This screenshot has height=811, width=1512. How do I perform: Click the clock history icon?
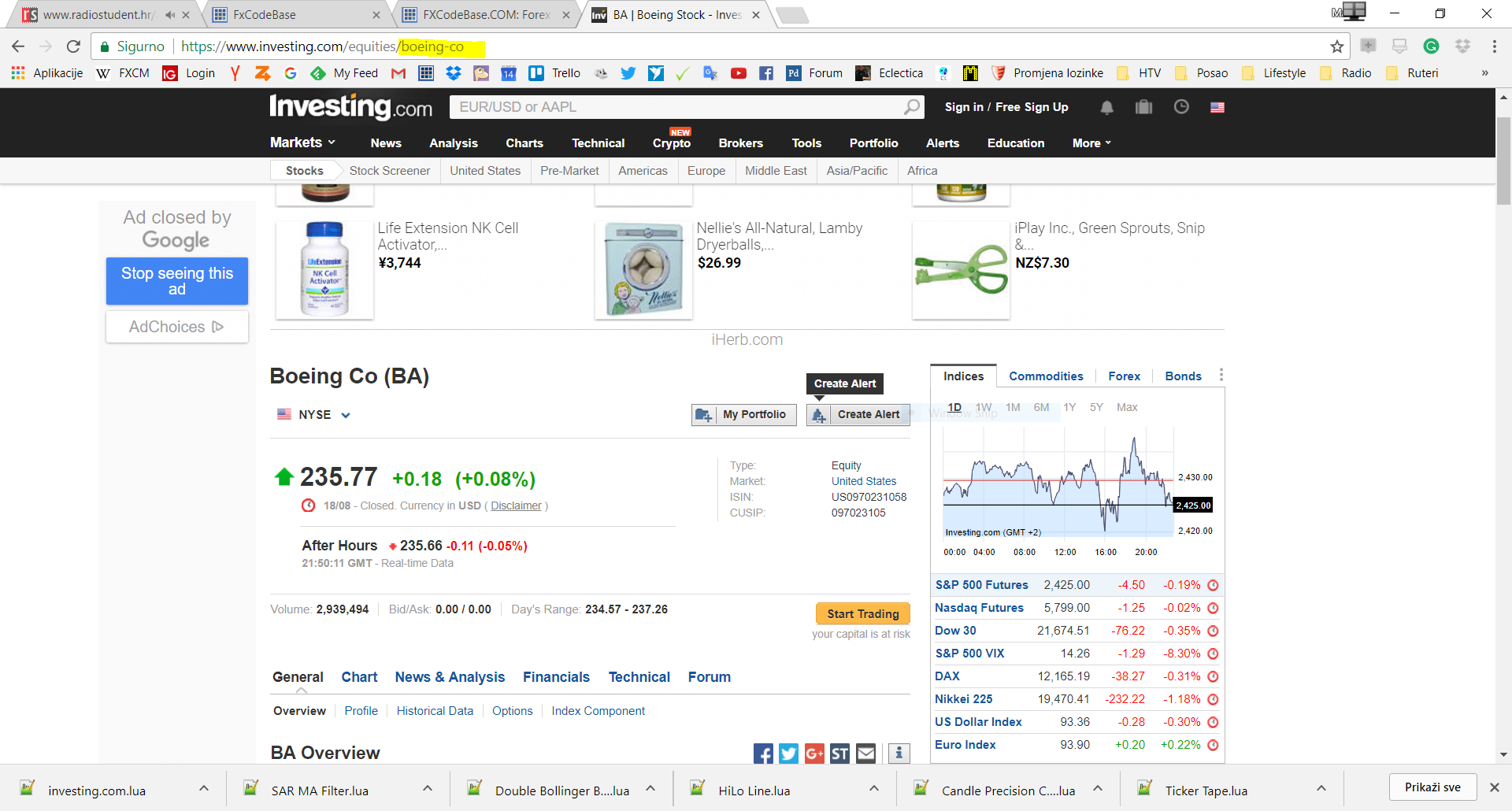[x=1180, y=107]
